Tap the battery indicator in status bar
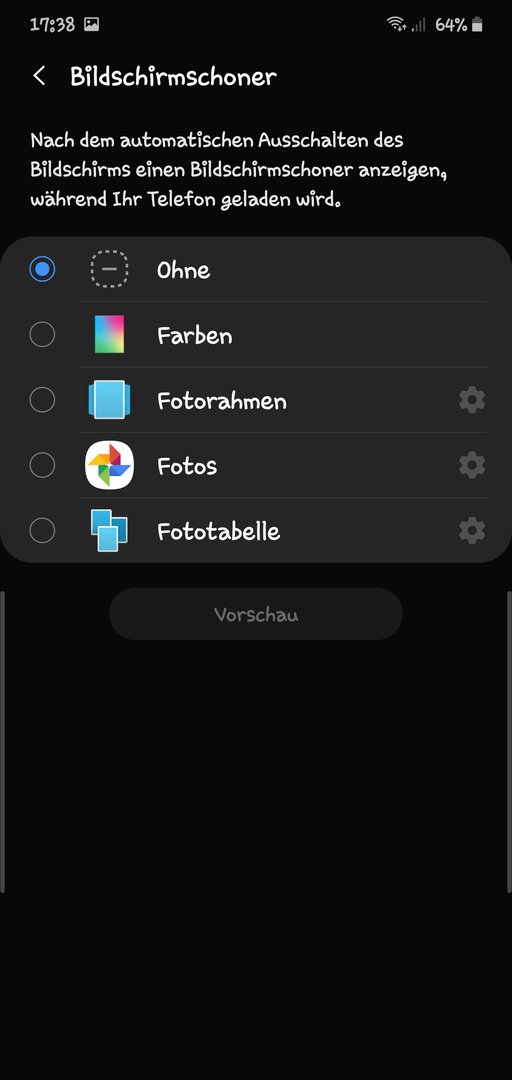This screenshot has height=1080, width=512. [x=478, y=25]
